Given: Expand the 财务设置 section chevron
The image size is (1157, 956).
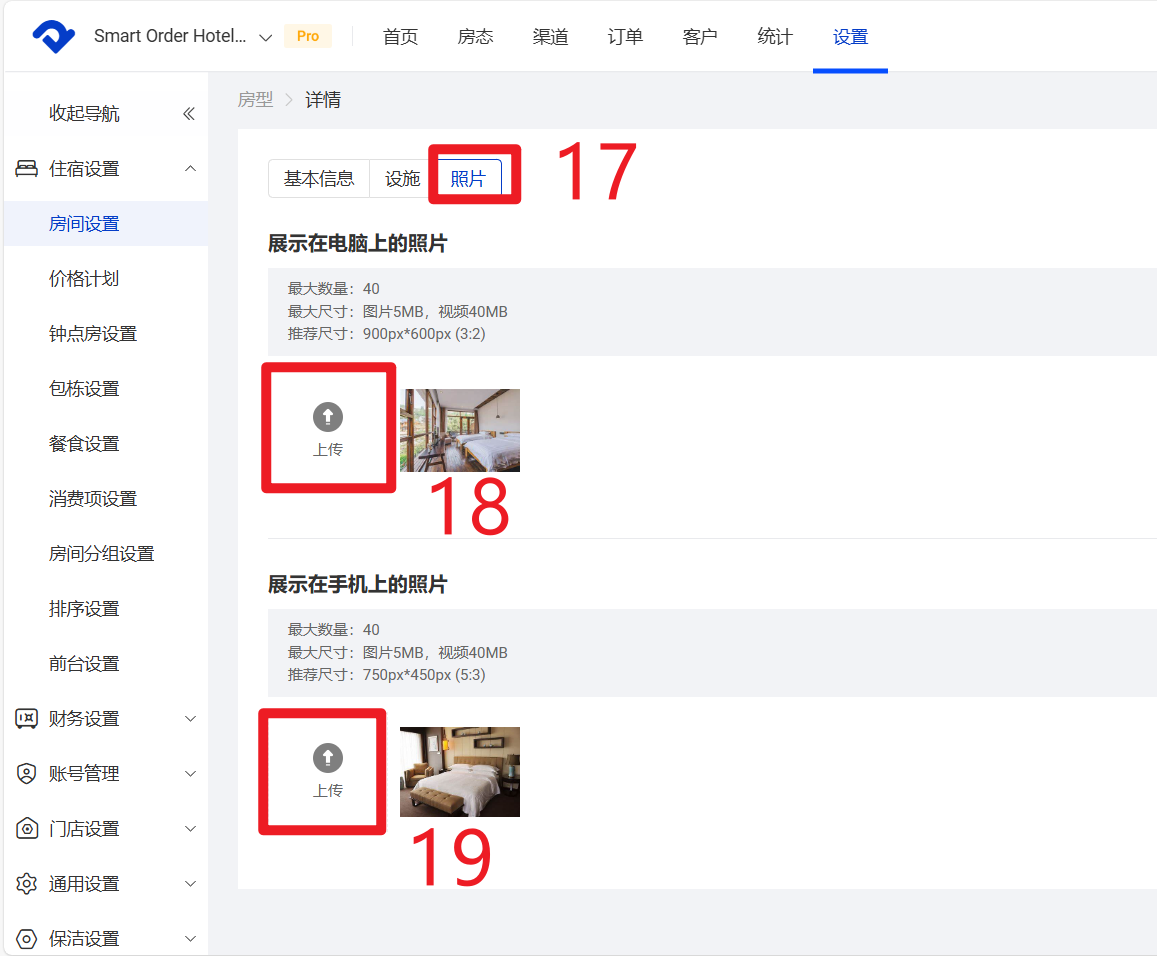Looking at the screenshot, I should click(x=190, y=719).
